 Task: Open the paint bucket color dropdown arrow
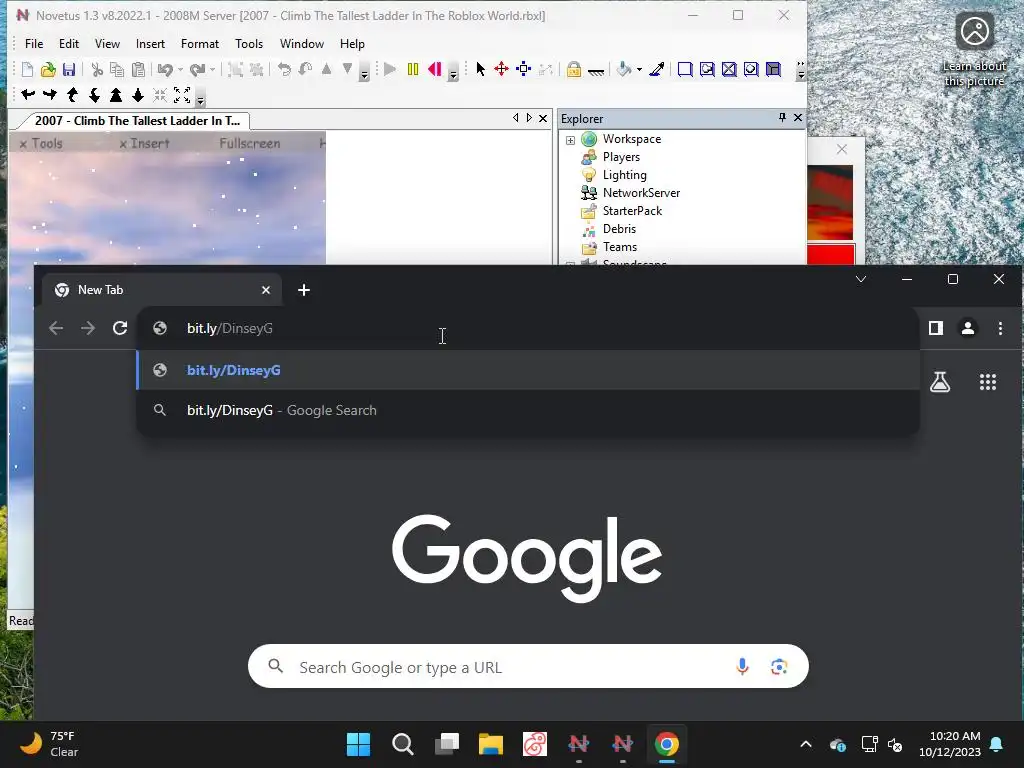639,69
